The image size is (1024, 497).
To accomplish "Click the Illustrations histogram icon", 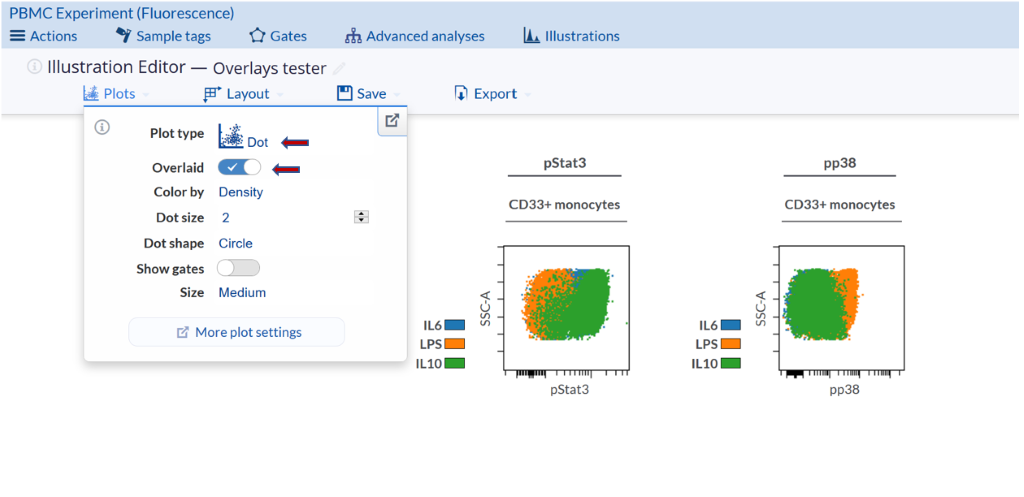I will point(531,36).
